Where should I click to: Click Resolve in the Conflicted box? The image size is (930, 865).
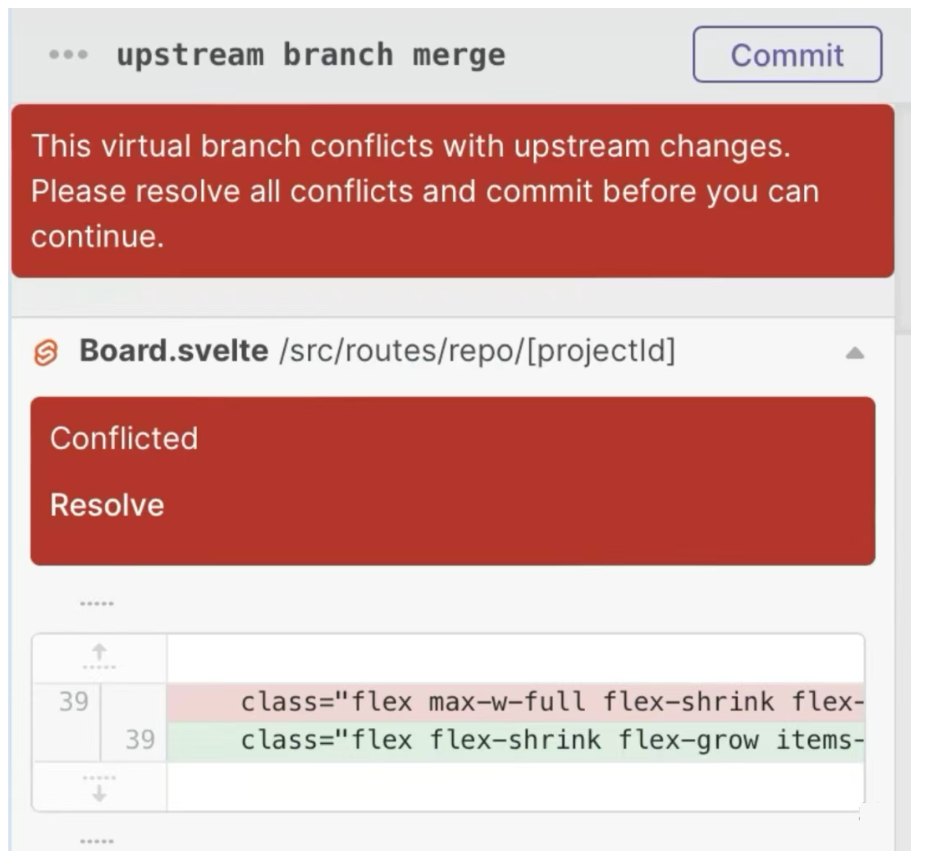107,505
